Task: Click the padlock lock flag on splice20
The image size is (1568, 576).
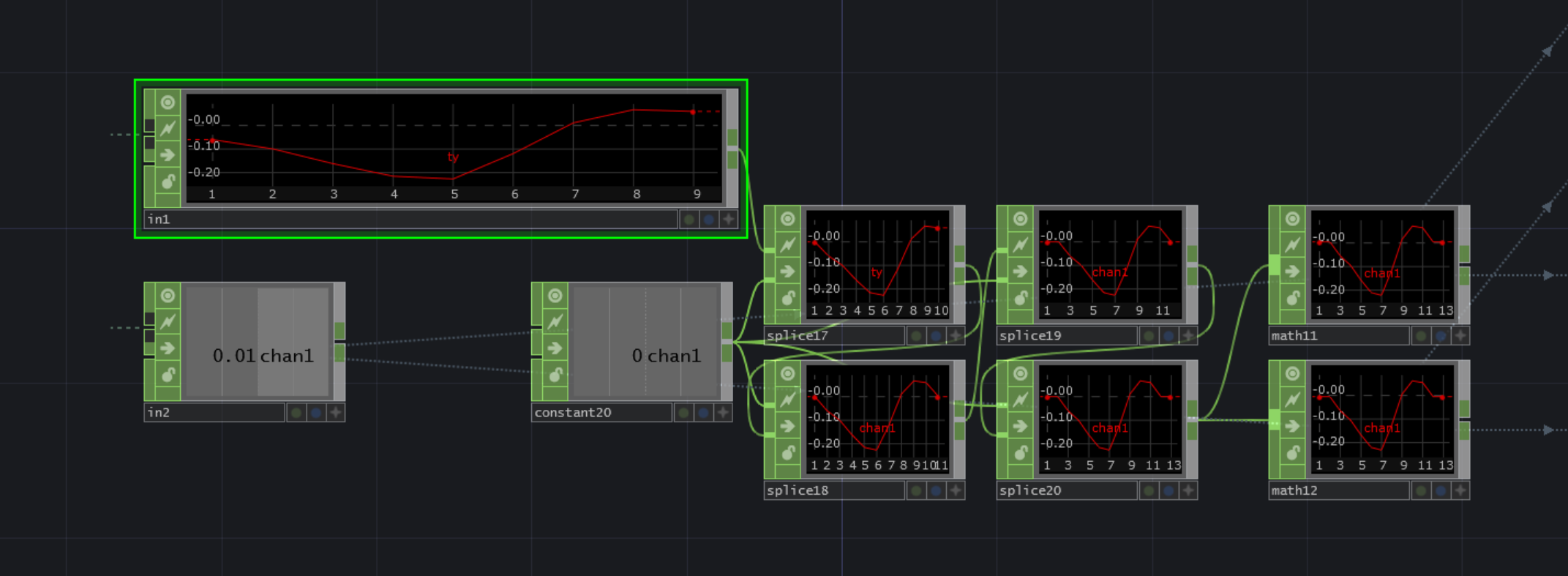Action: pos(1020,452)
